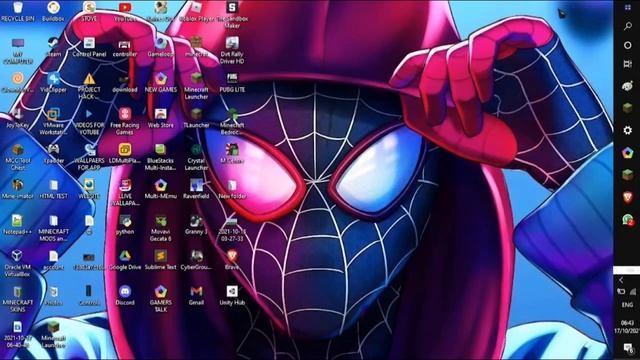Open the taskbar search magnifier
The height and width of the screenshot is (360, 640).
tap(628, 26)
